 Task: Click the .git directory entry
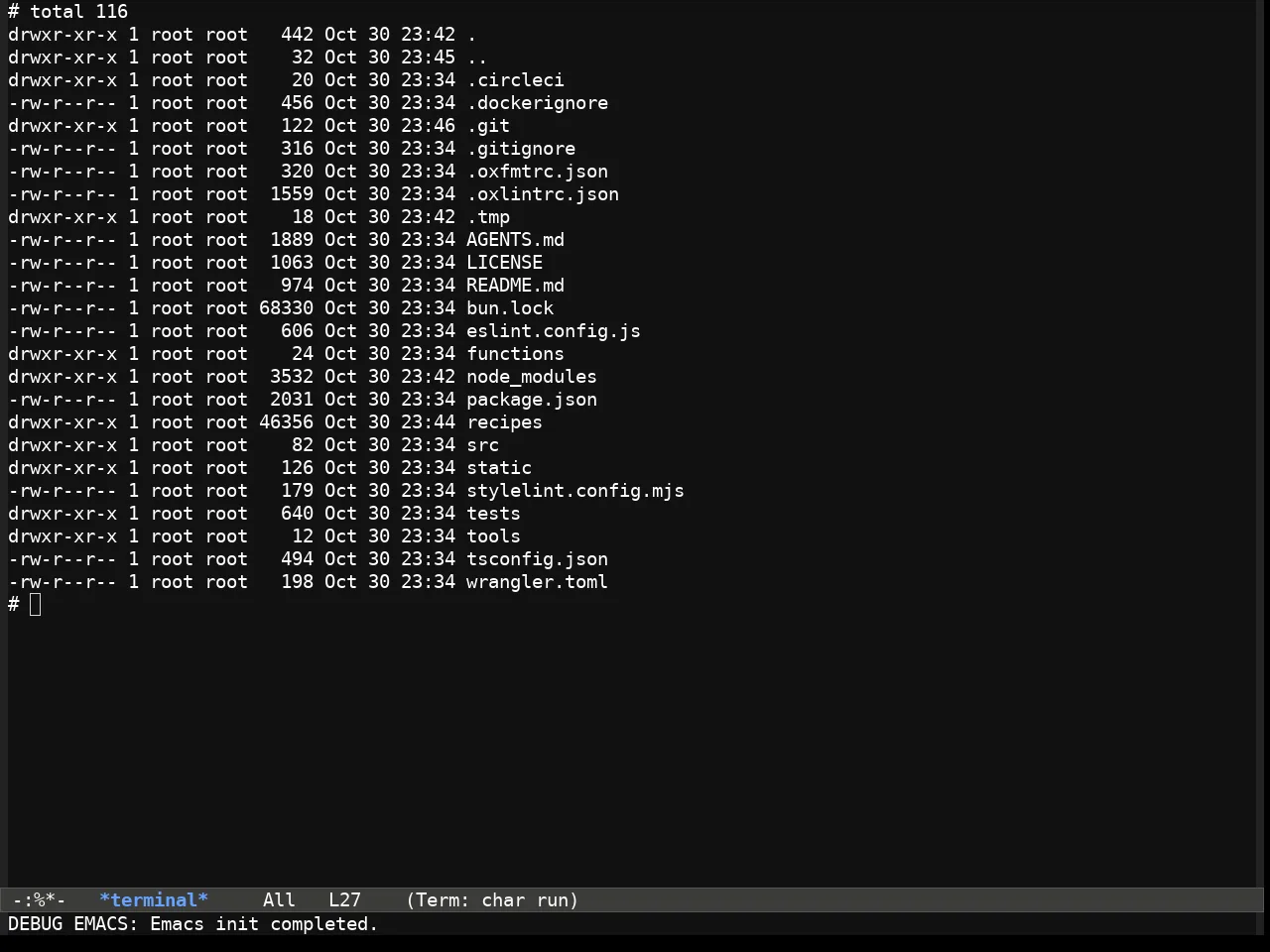tap(488, 126)
